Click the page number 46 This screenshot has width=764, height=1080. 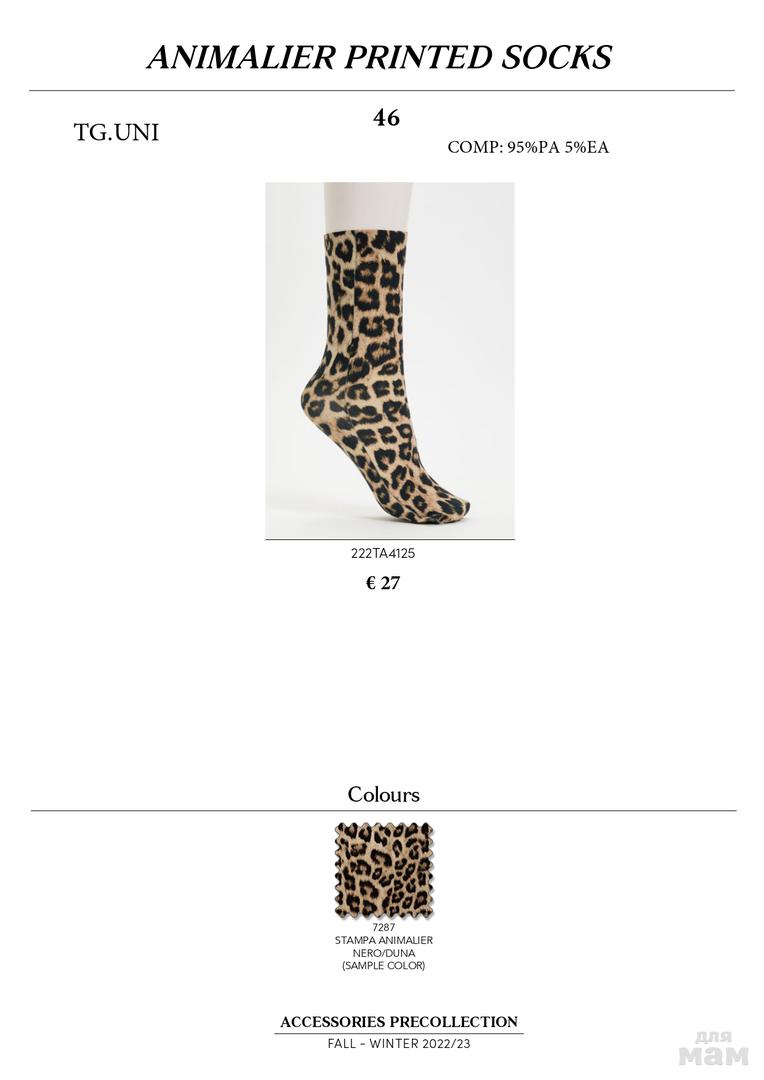coord(386,118)
